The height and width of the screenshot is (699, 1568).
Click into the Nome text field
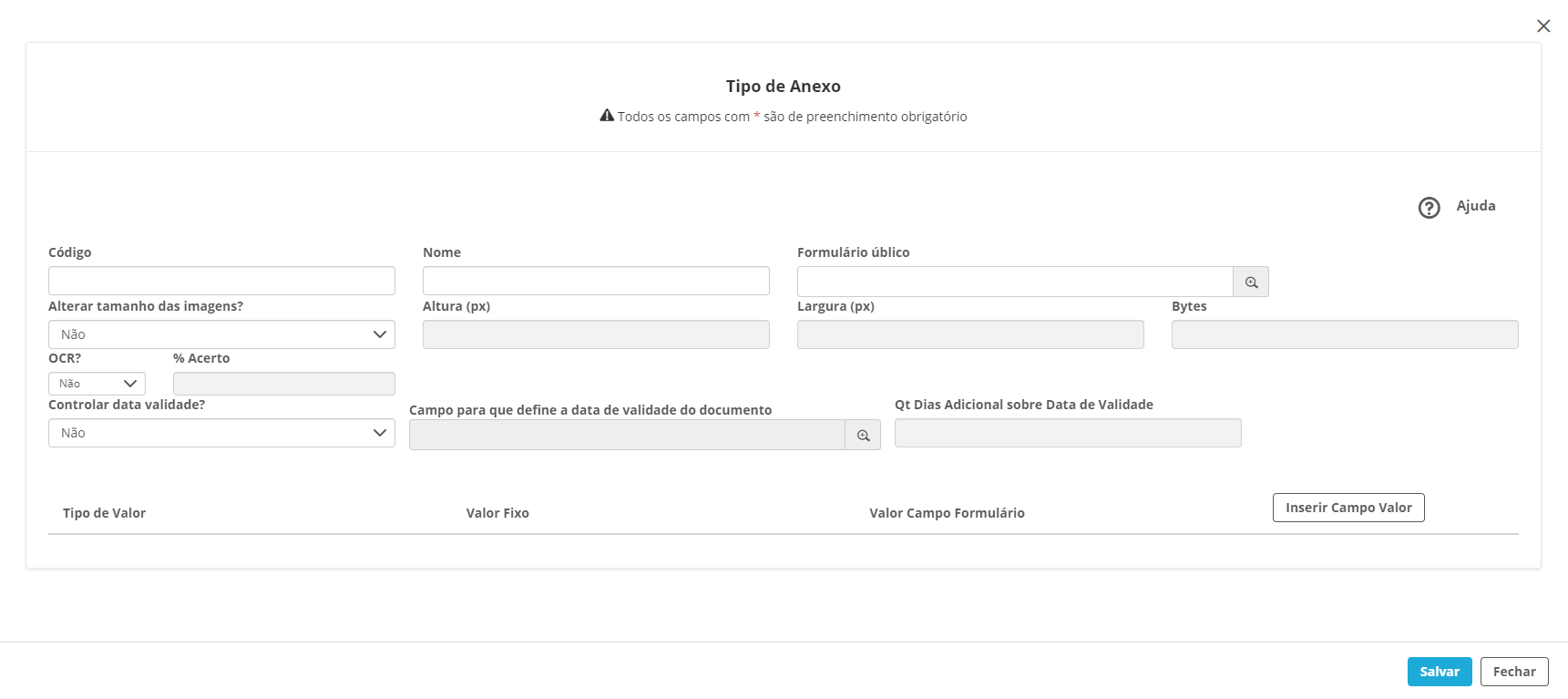coord(596,281)
